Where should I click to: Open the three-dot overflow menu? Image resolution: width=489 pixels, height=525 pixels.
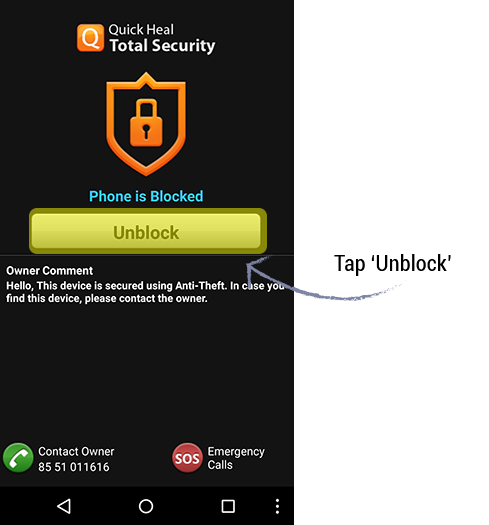277,506
